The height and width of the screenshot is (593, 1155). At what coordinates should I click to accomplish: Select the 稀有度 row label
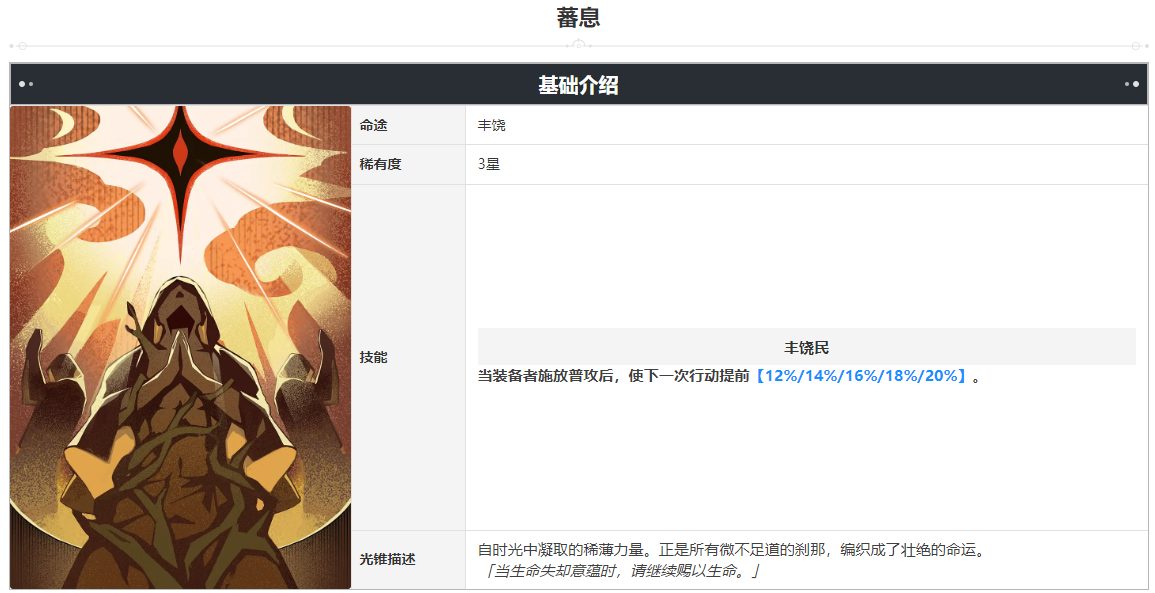pos(380,164)
